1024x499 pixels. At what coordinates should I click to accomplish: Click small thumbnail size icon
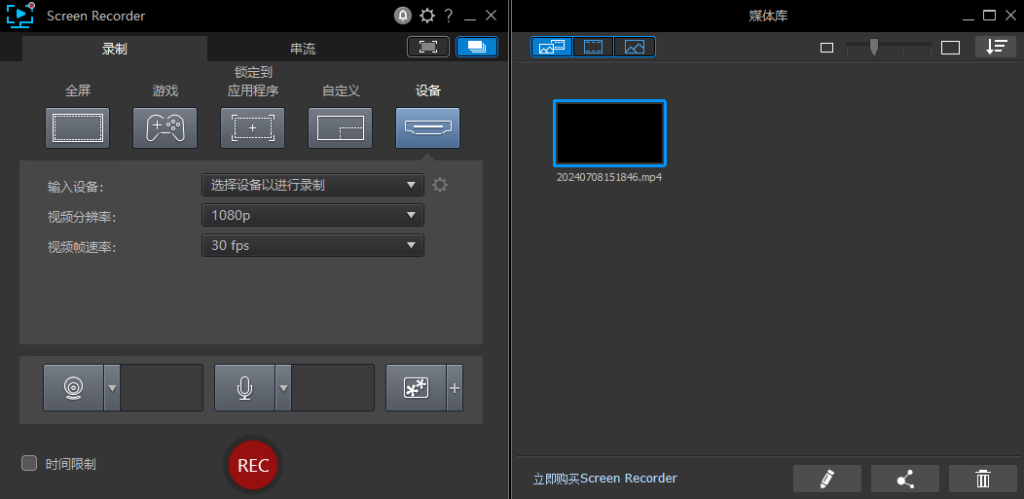827,48
